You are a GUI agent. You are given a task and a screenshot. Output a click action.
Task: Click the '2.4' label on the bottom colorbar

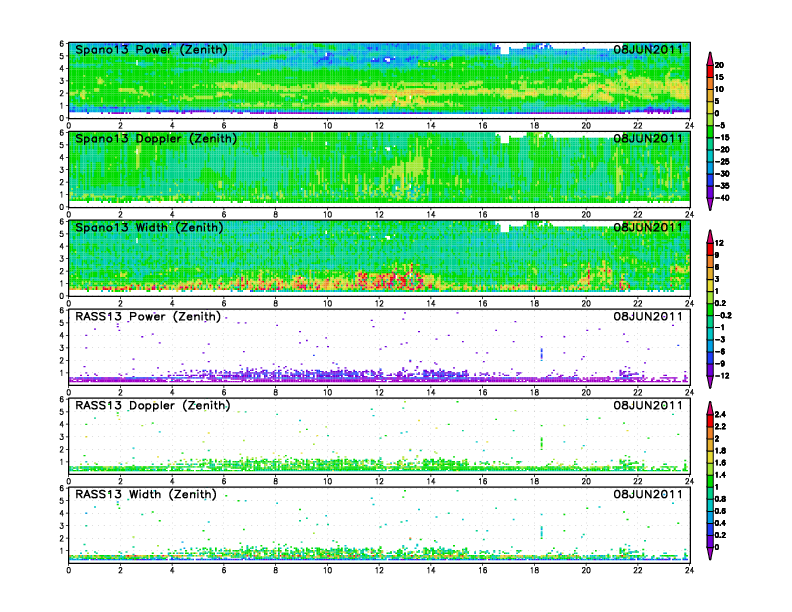click(720, 415)
